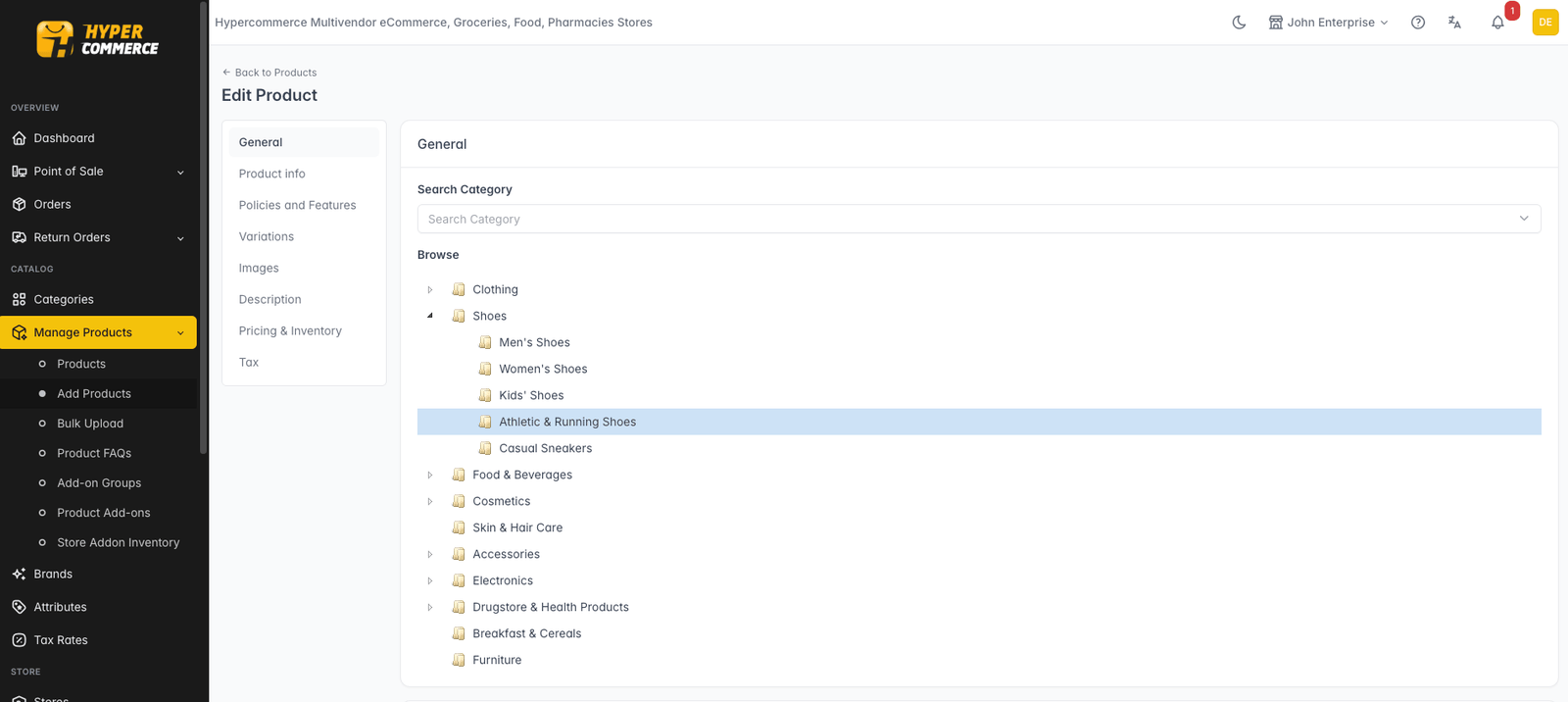This screenshot has height=702, width=1568.
Task: Open the Search Category dropdown arrow
Action: 1524,219
